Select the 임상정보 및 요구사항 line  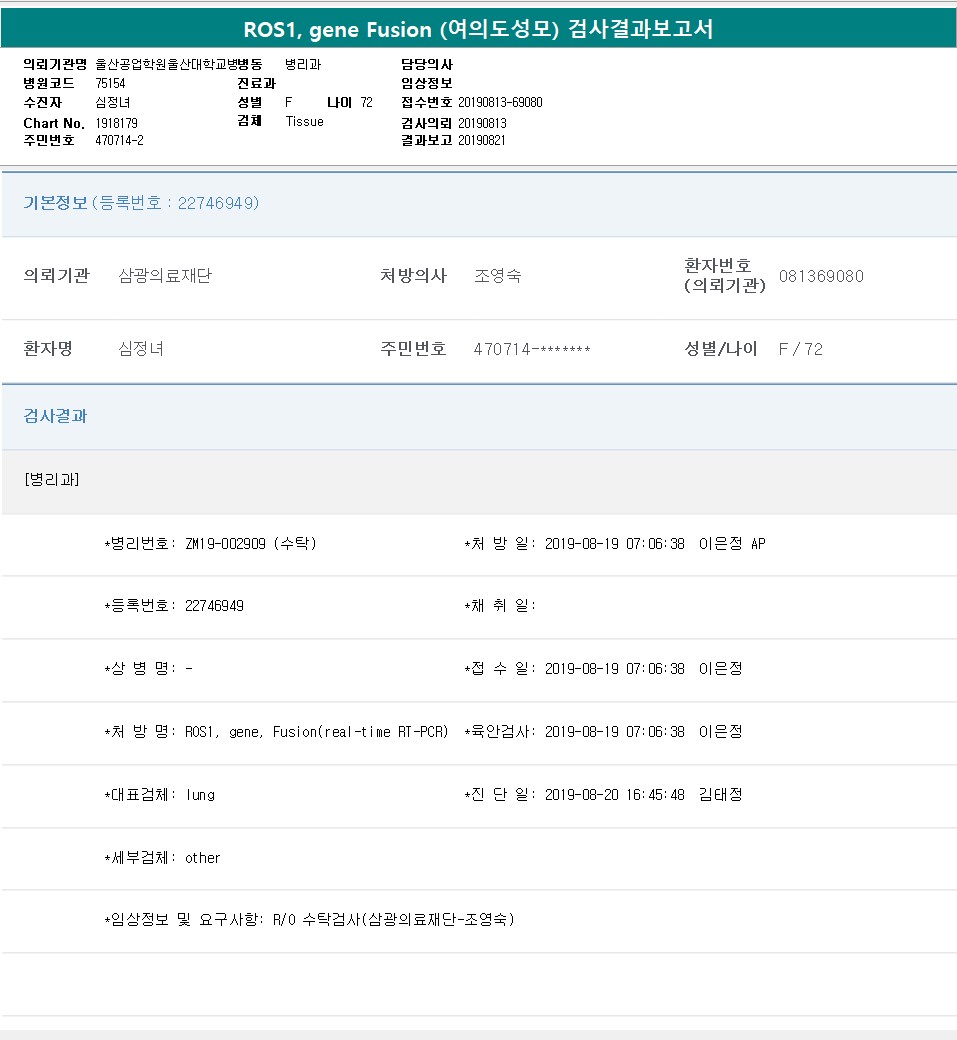[x=309, y=920]
